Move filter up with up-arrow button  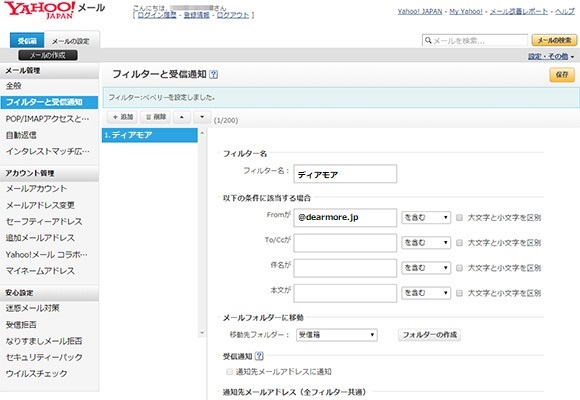tap(181, 117)
